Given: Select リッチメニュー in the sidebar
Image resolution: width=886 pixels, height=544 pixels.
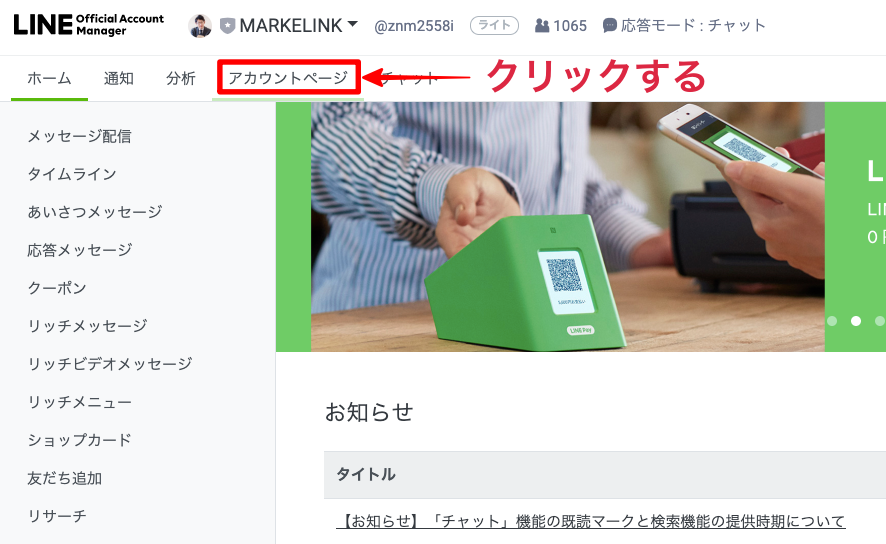Looking at the screenshot, I should point(80,402).
